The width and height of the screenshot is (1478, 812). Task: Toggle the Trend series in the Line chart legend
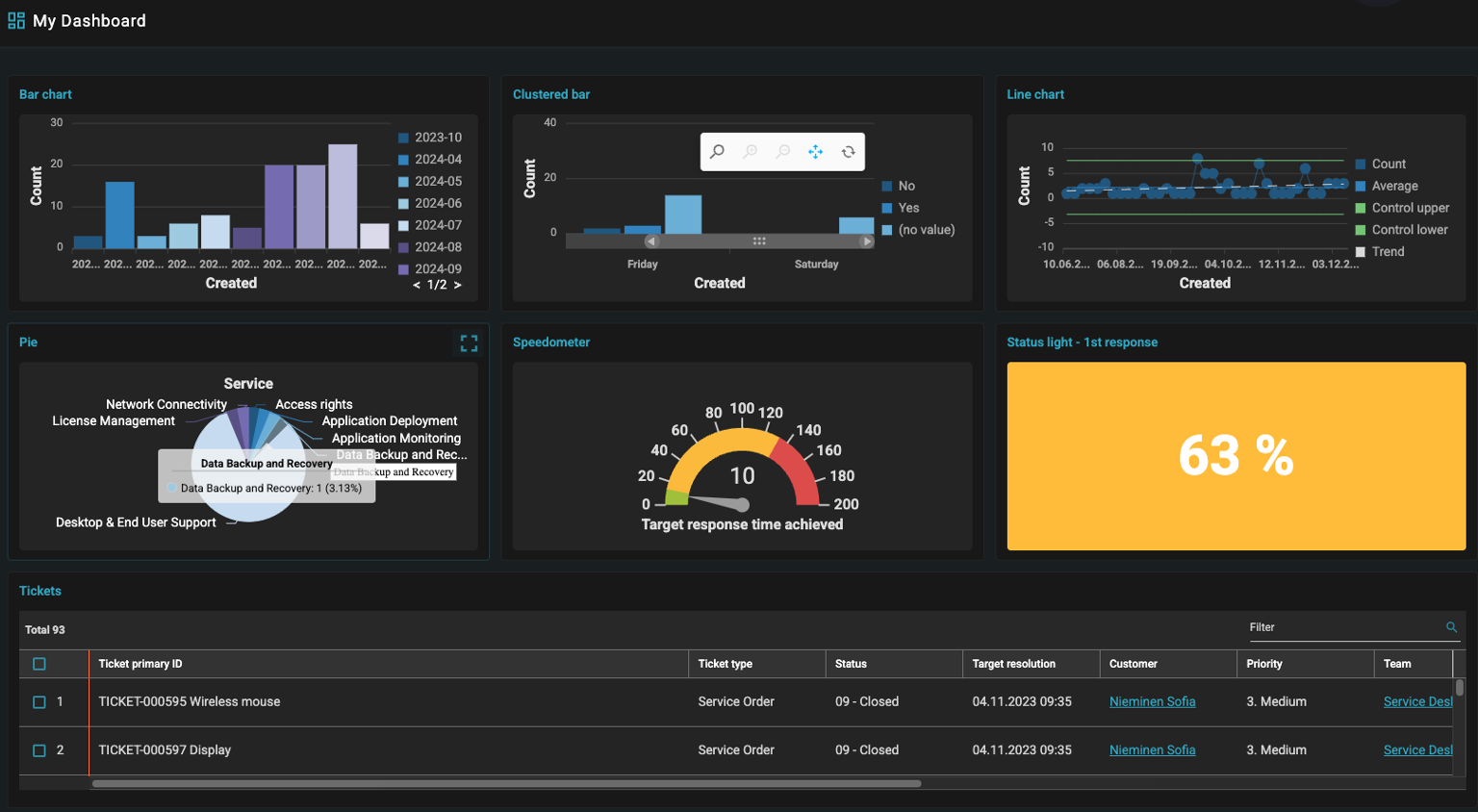pos(1389,251)
